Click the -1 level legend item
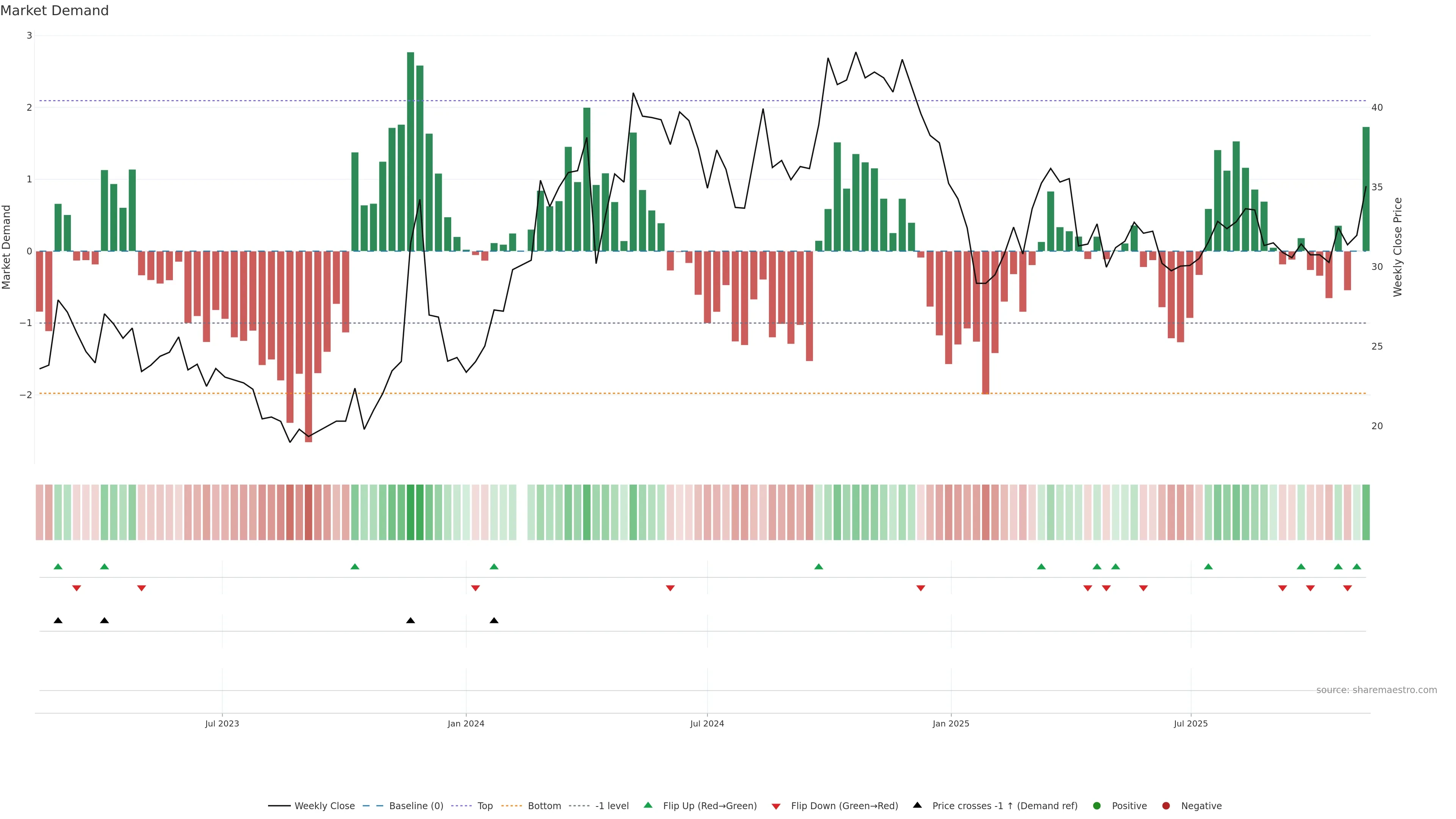Viewport: 1456px width, 819px height. [x=612, y=806]
